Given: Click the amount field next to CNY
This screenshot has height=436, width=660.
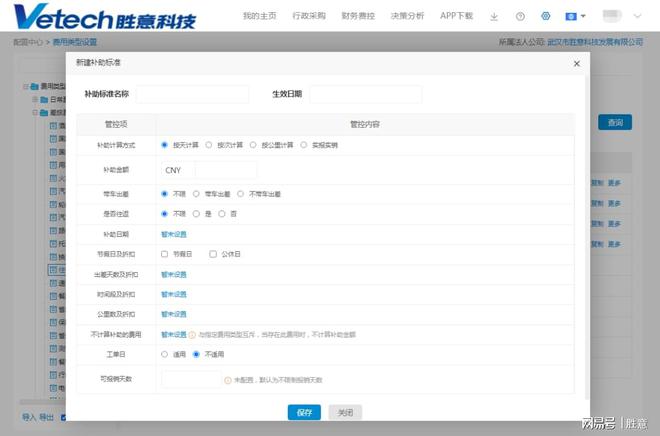Looking at the screenshot, I should point(226,170).
